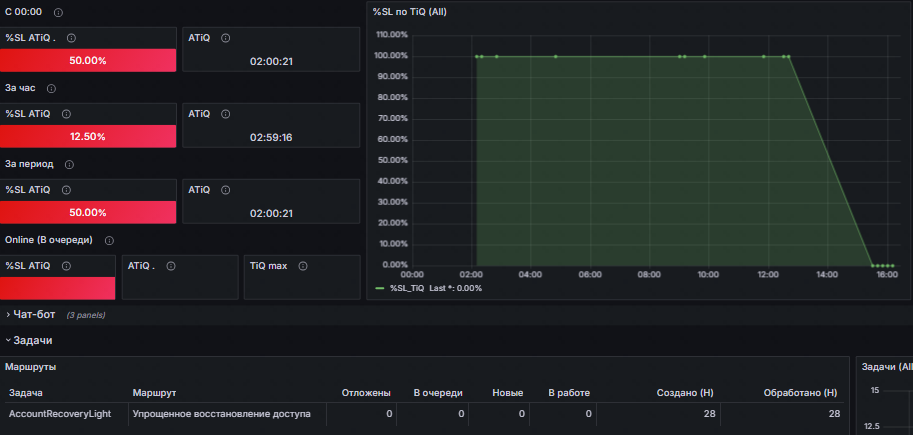Click the info icon on TiQ max panel
The image size is (913, 435).
(302, 266)
